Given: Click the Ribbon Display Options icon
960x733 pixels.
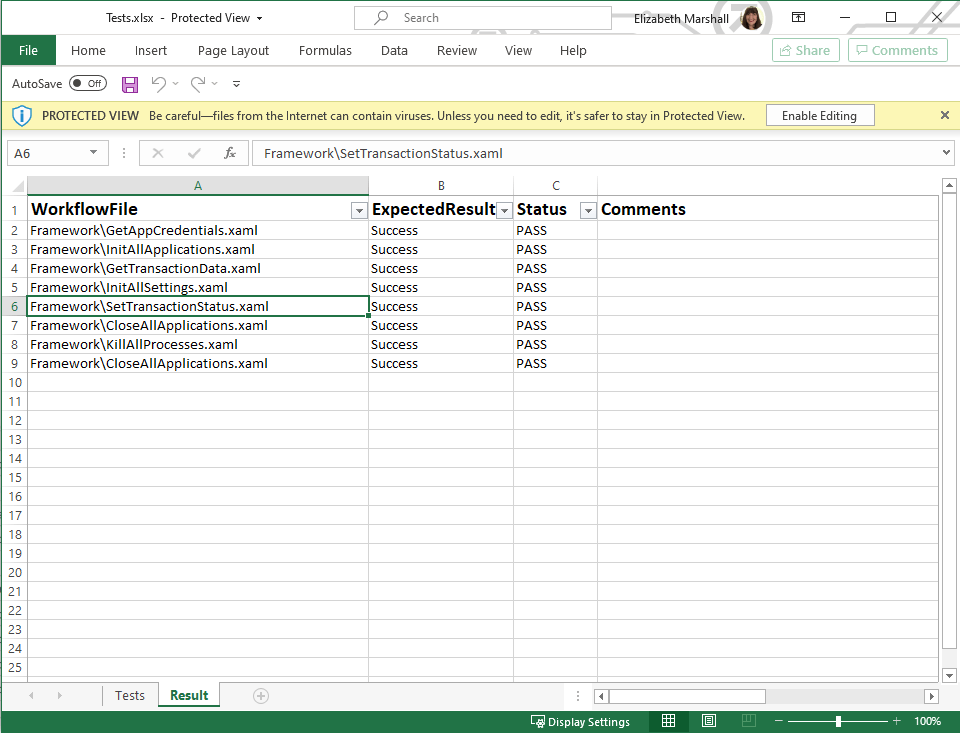Looking at the screenshot, I should pyautogui.click(x=798, y=17).
